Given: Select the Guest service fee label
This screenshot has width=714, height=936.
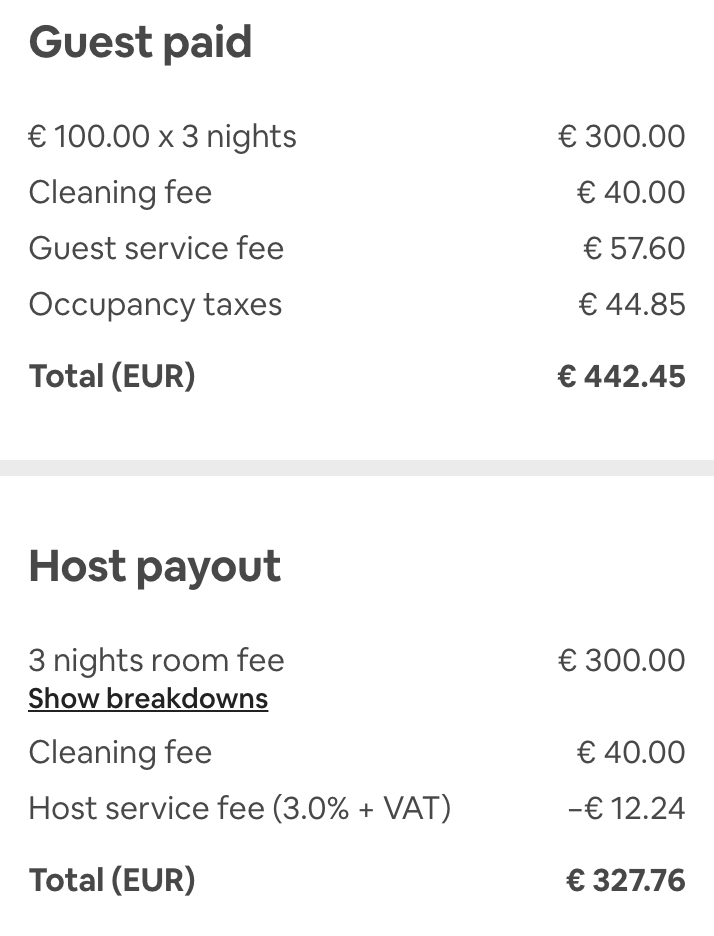Looking at the screenshot, I should point(156,248).
